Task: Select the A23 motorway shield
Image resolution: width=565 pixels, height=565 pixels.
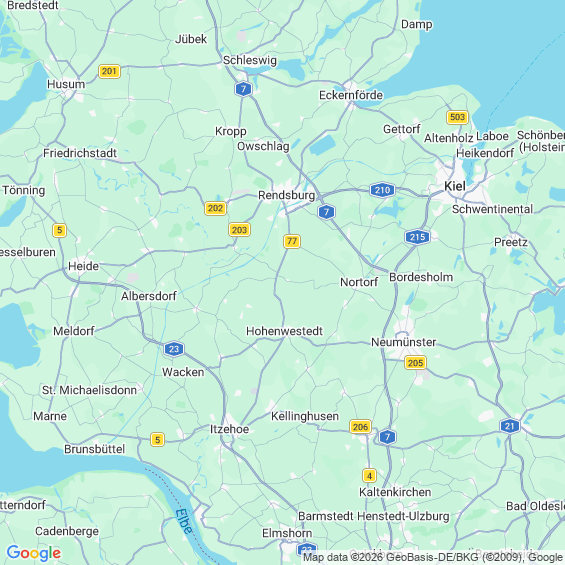Action: [174, 349]
